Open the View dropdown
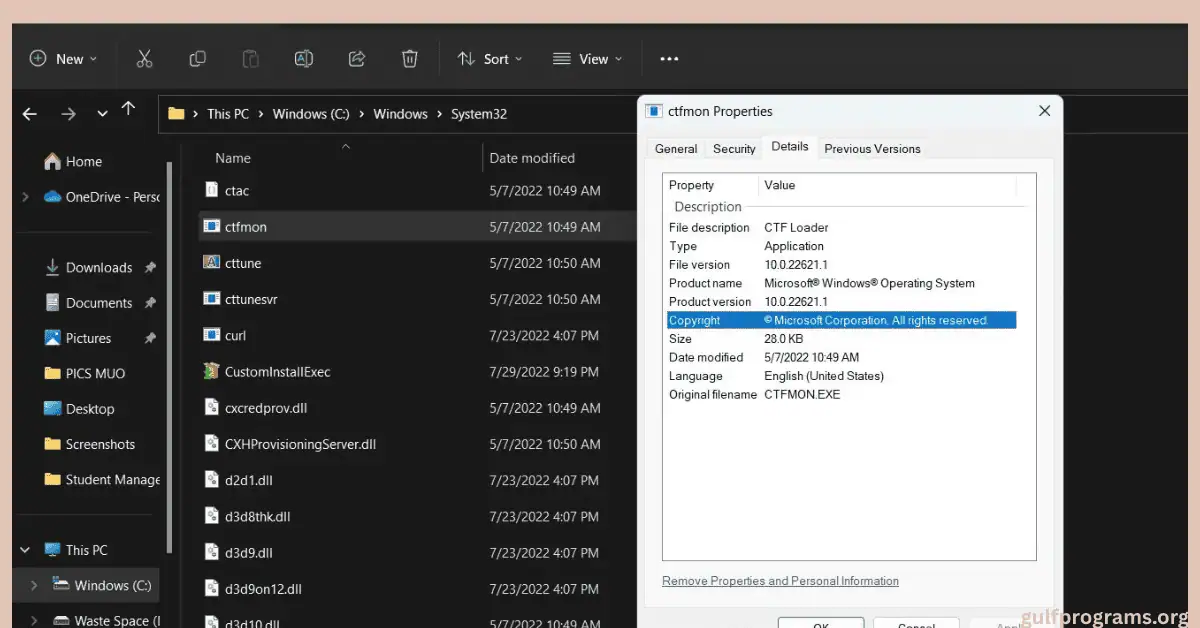The height and width of the screenshot is (628, 1200). coord(588,58)
